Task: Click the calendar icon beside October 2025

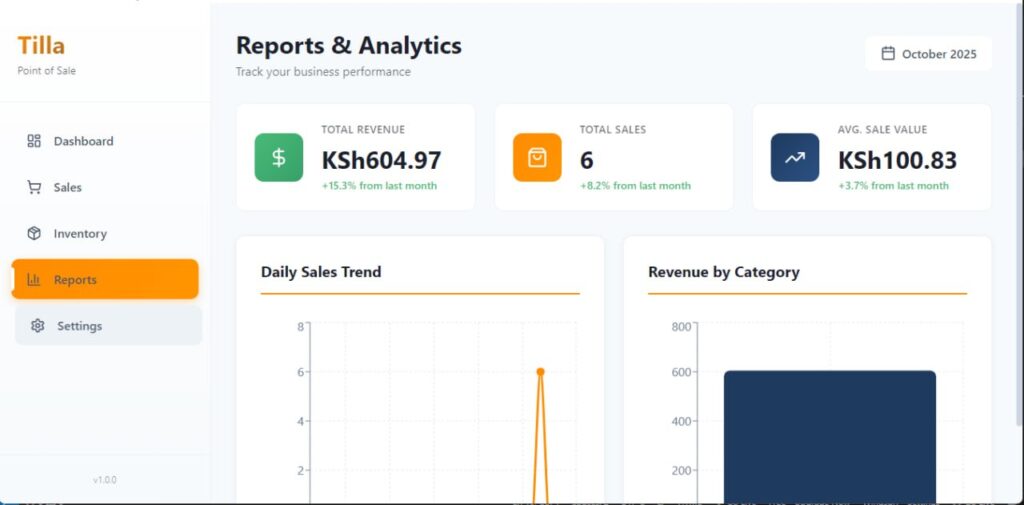Action: click(x=888, y=54)
